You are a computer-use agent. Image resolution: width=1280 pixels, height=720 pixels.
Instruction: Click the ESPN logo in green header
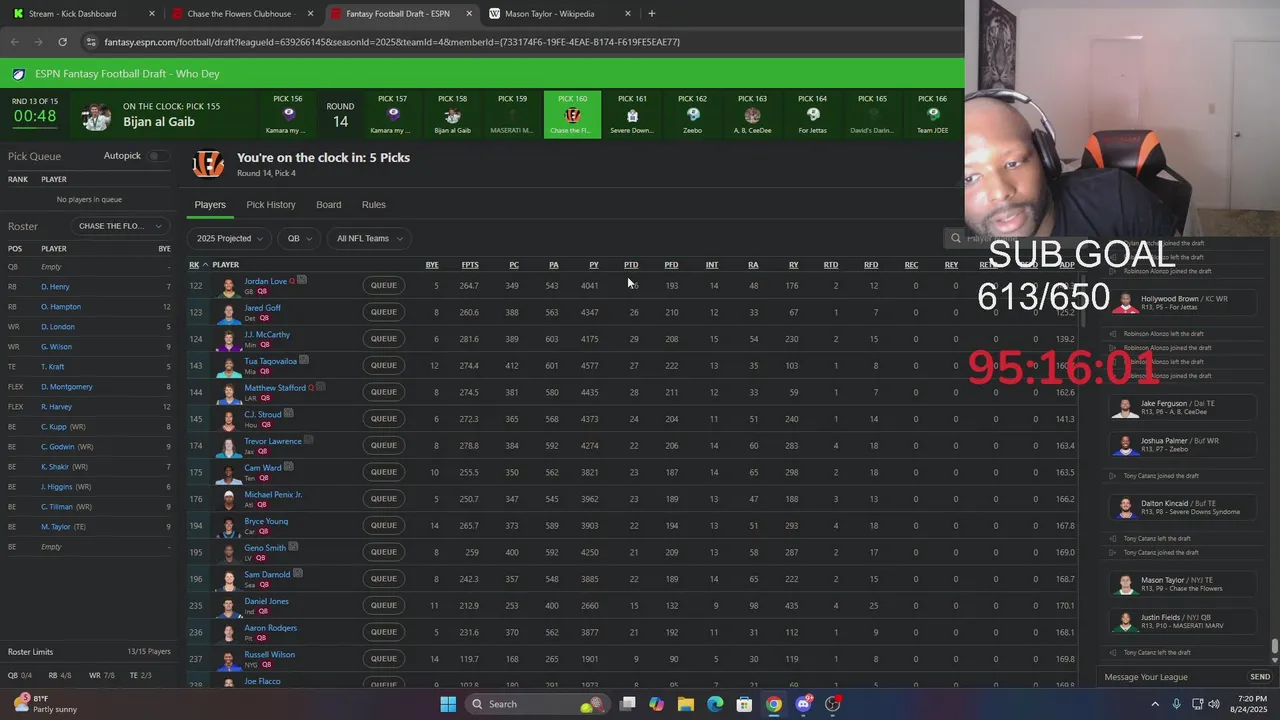pyautogui.click(x=20, y=73)
